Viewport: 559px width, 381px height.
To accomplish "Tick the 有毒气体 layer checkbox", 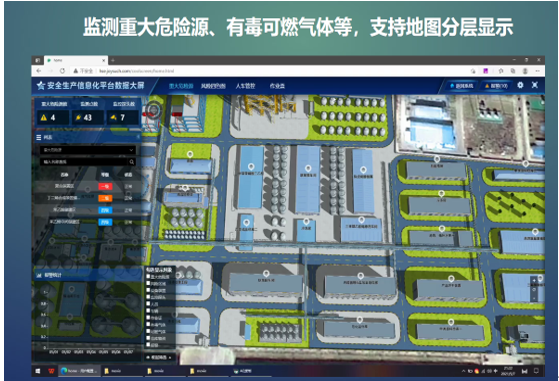I will coord(148,324).
